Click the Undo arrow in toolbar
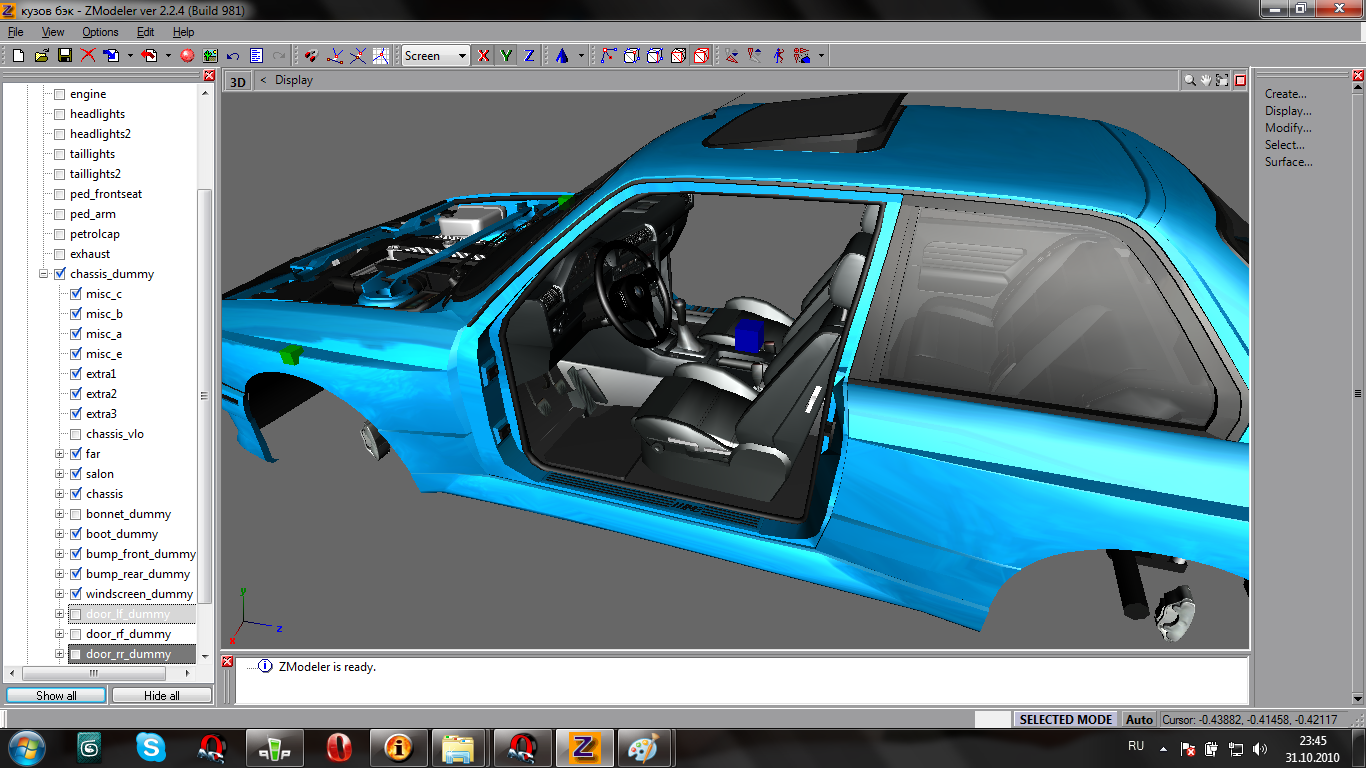The image size is (1366, 768). [233, 56]
